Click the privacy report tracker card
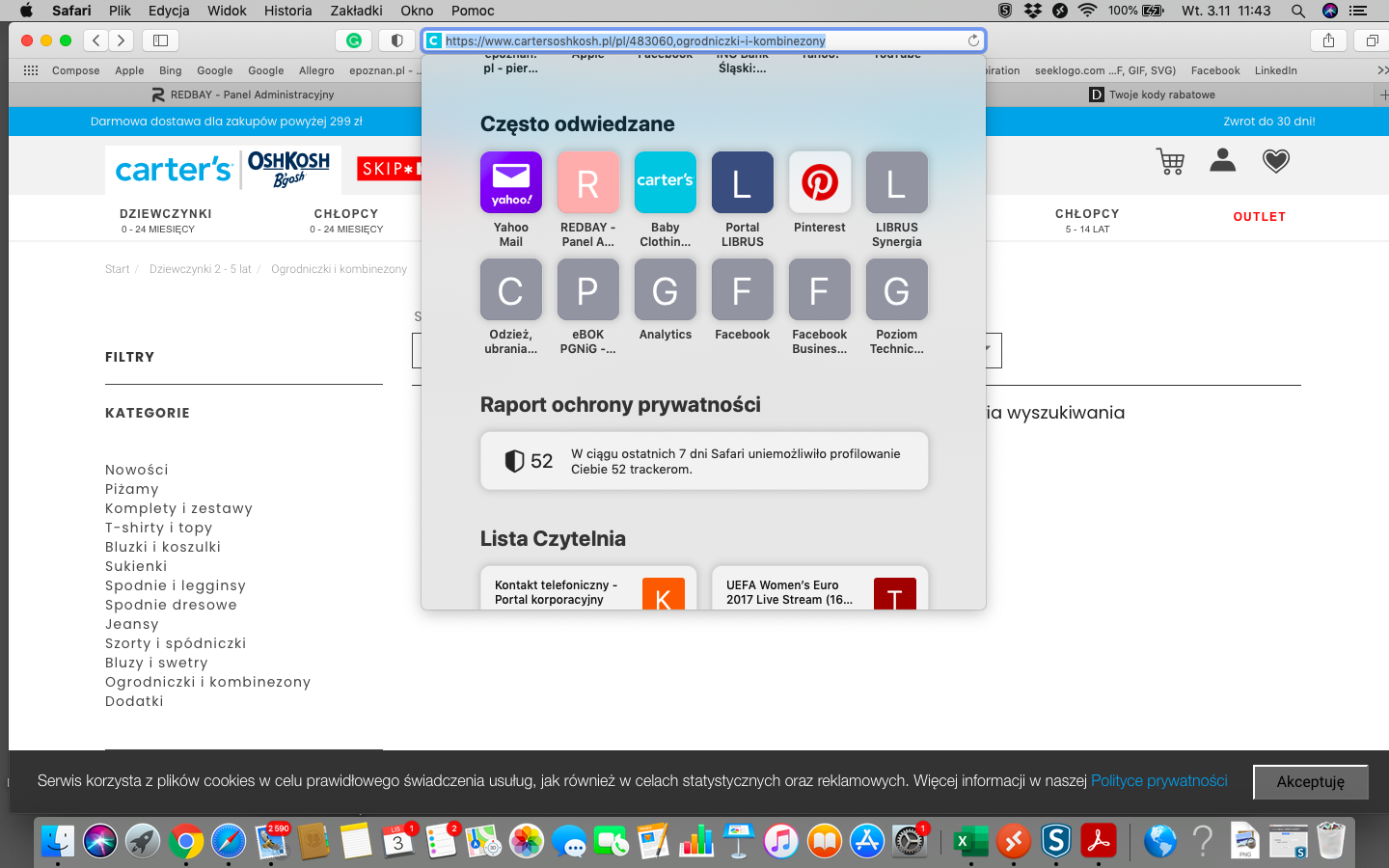Screen dimensions: 1389x868 (704, 461)
